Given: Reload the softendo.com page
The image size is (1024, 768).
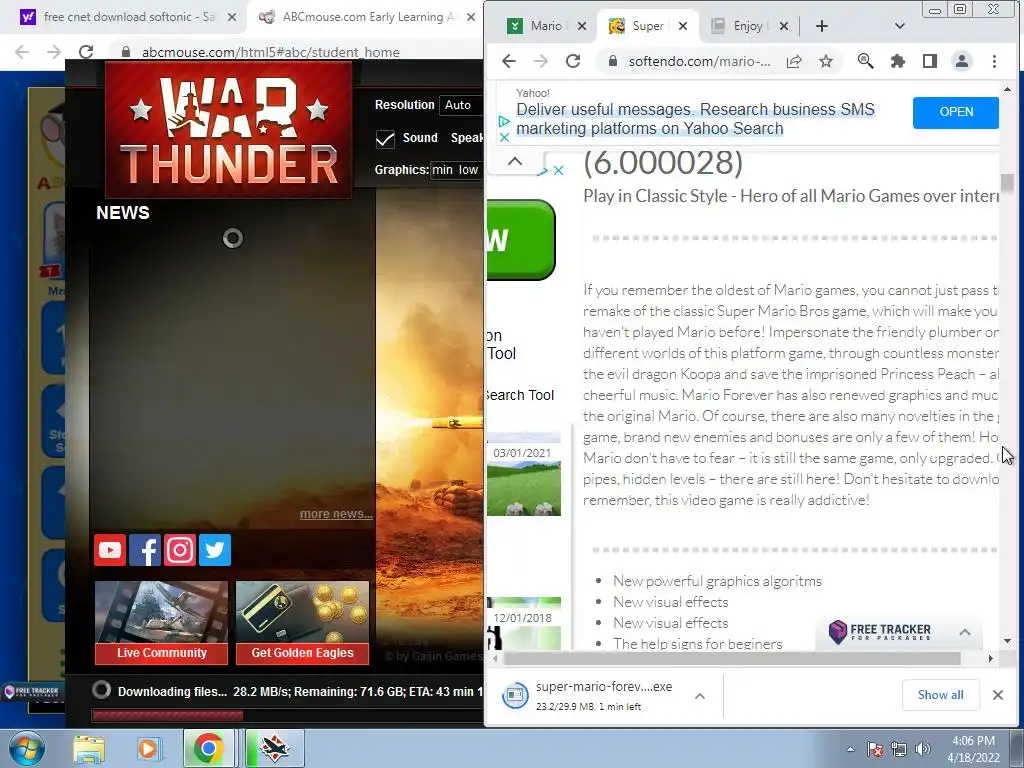Looking at the screenshot, I should click(x=573, y=61).
